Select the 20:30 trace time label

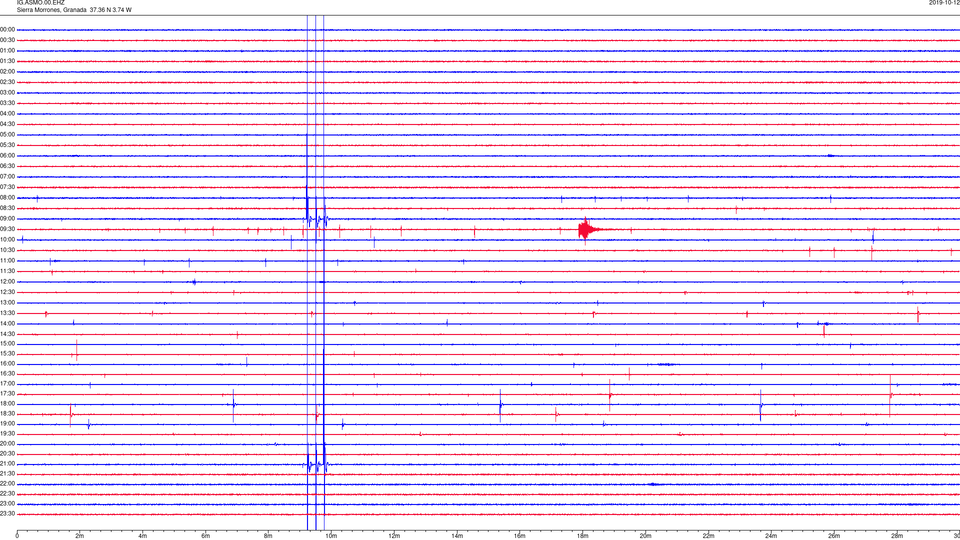point(7,454)
